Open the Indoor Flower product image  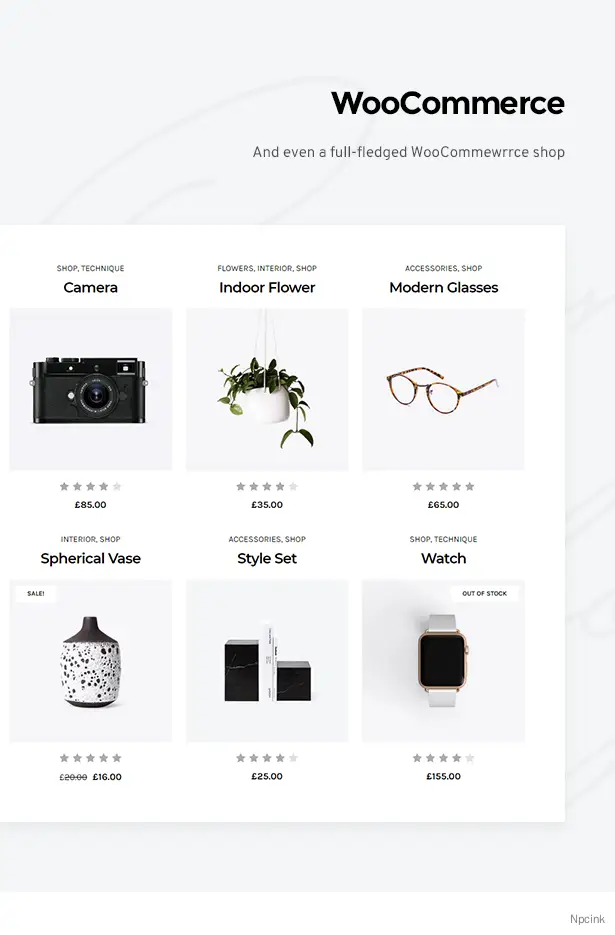coord(267,389)
